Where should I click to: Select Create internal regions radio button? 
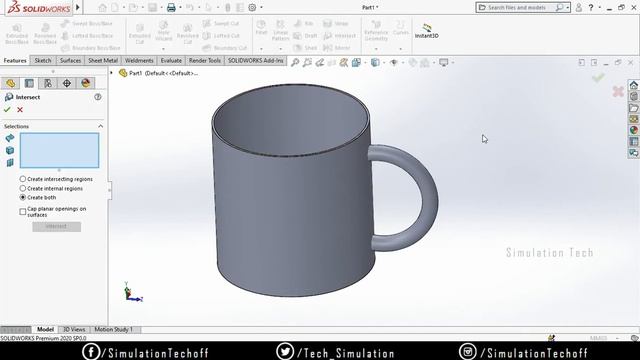(x=23, y=188)
